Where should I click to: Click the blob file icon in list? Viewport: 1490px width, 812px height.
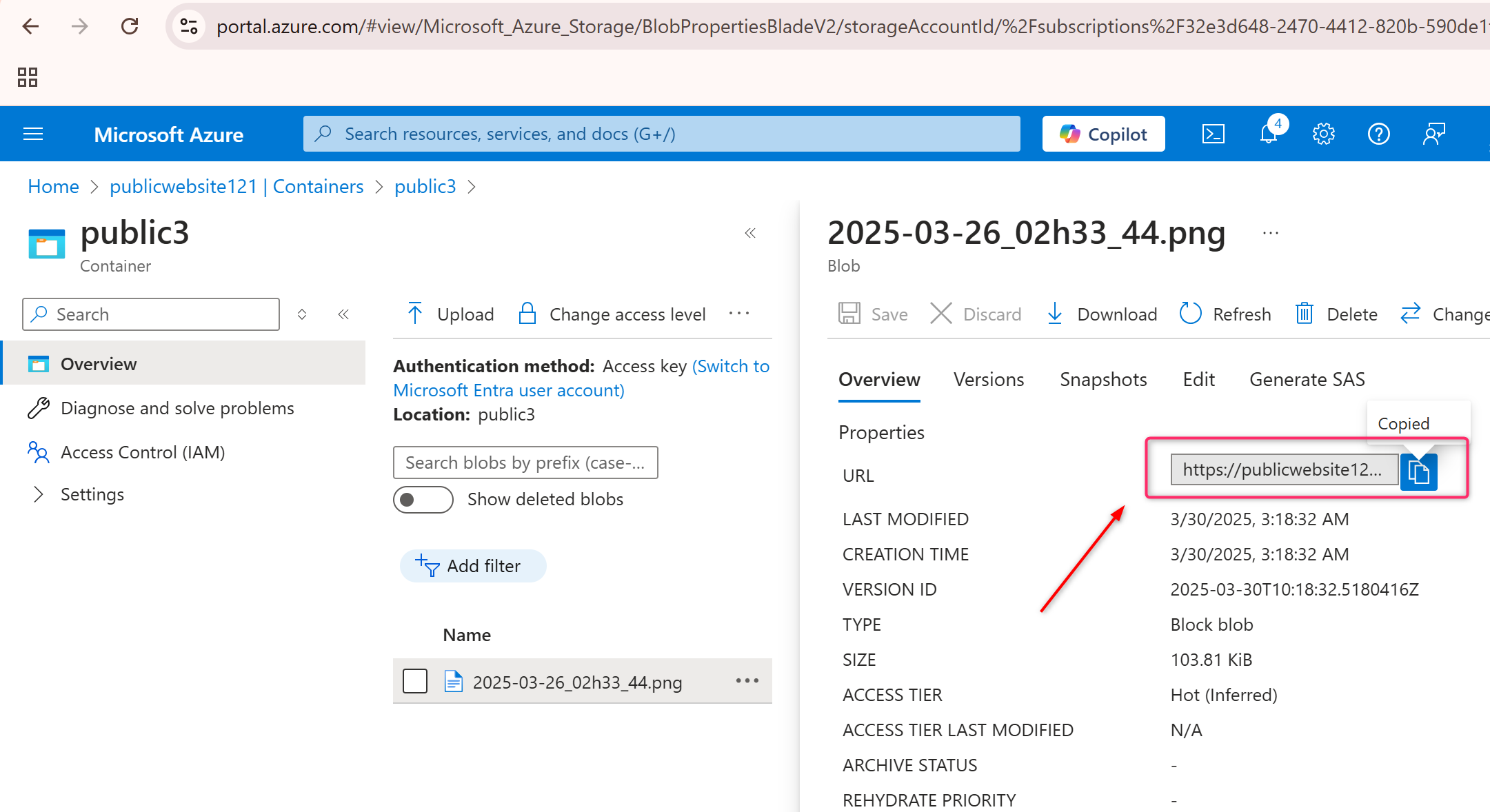453,681
